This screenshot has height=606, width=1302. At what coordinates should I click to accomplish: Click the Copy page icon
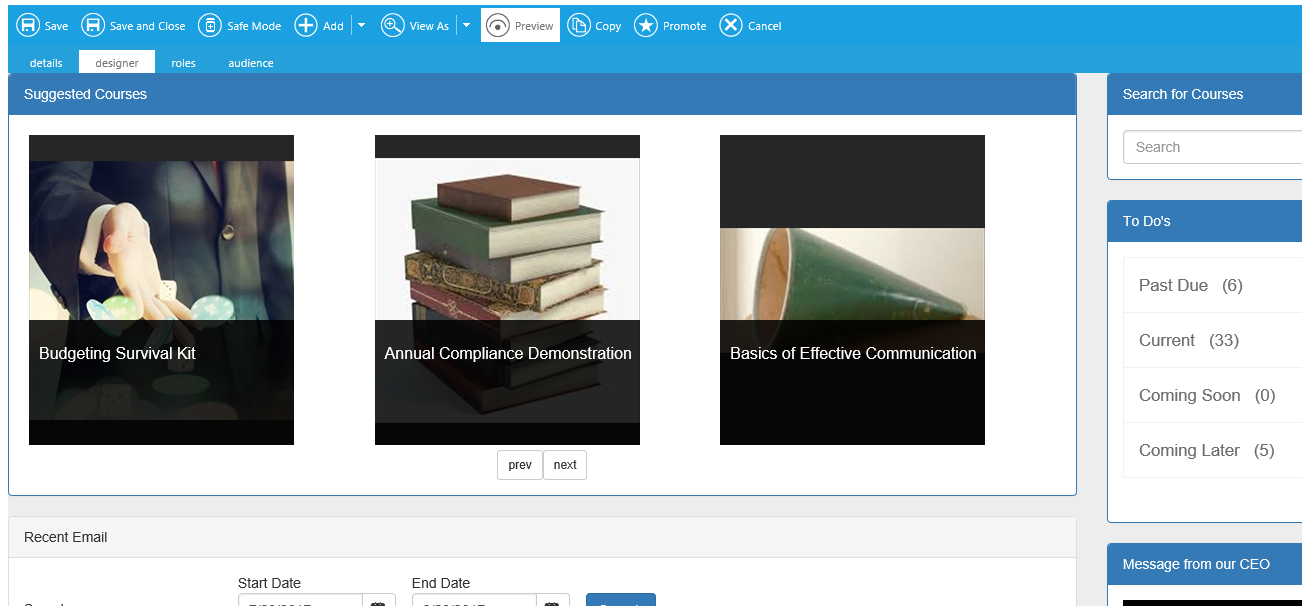point(579,26)
